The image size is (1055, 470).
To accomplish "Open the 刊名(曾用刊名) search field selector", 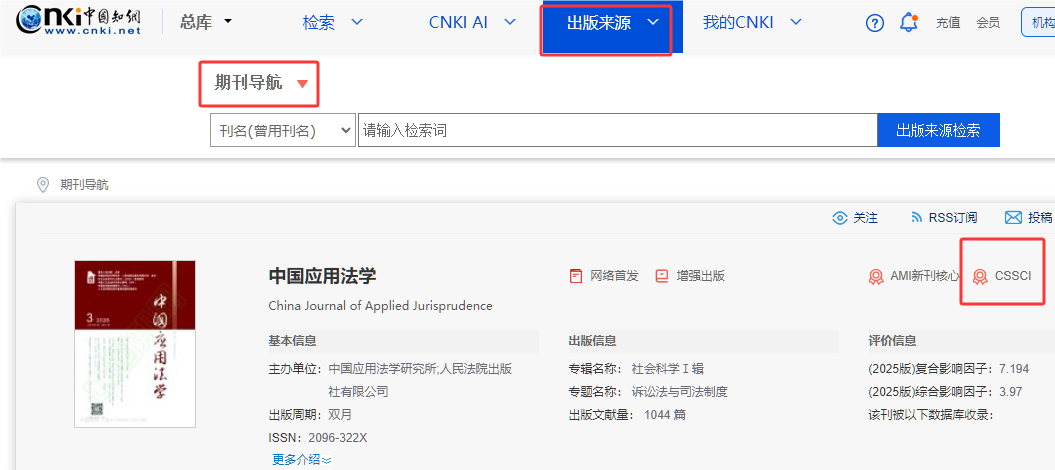I will (283, 130).
